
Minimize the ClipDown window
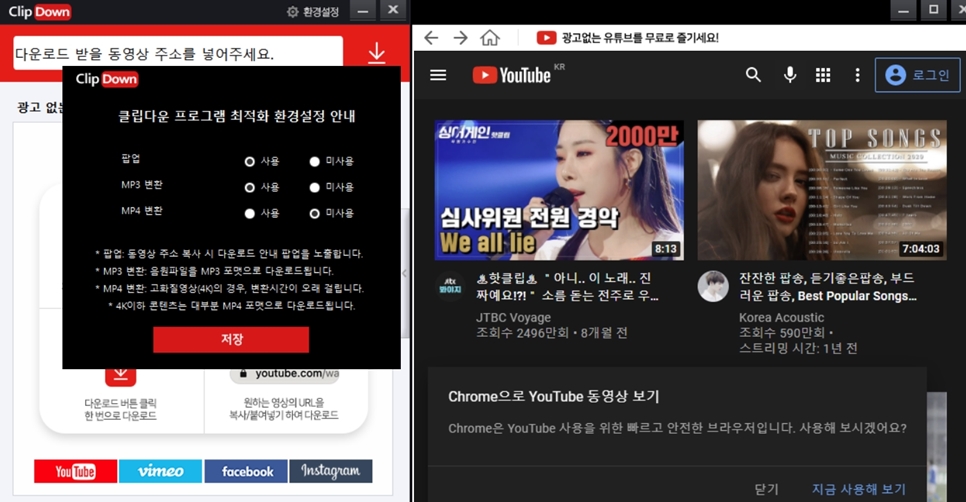pyautogui.click(x=363, y=10)
